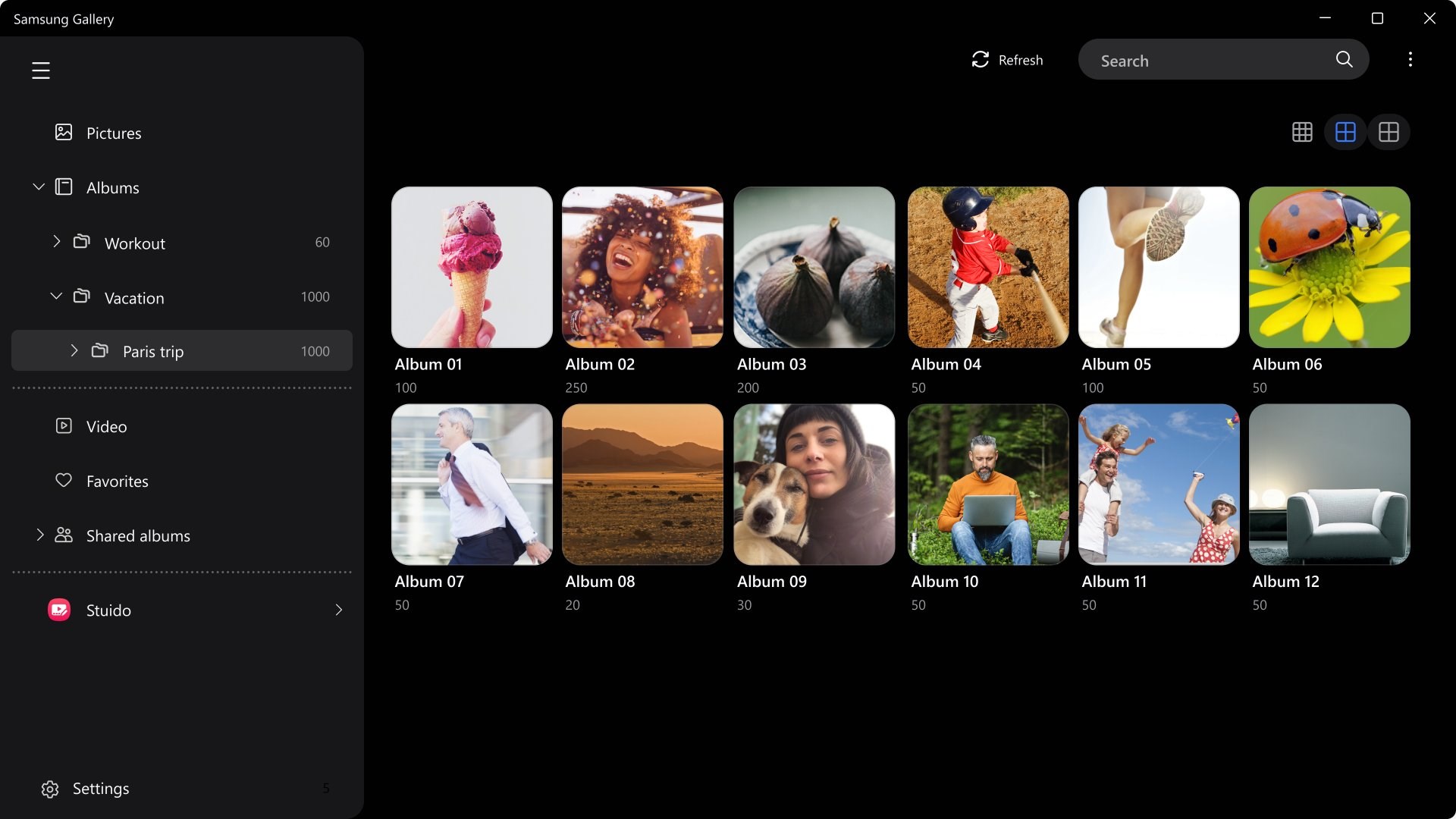Click the 'Album 07' title text
The height and width of the screenshot is (819, 1456).
429,582
